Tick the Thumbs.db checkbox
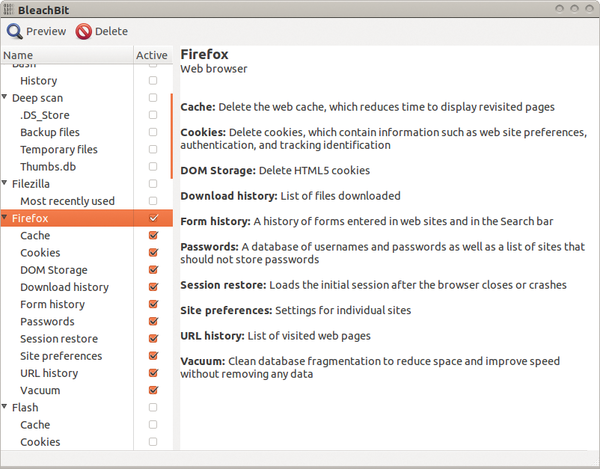 pos(153,166)
